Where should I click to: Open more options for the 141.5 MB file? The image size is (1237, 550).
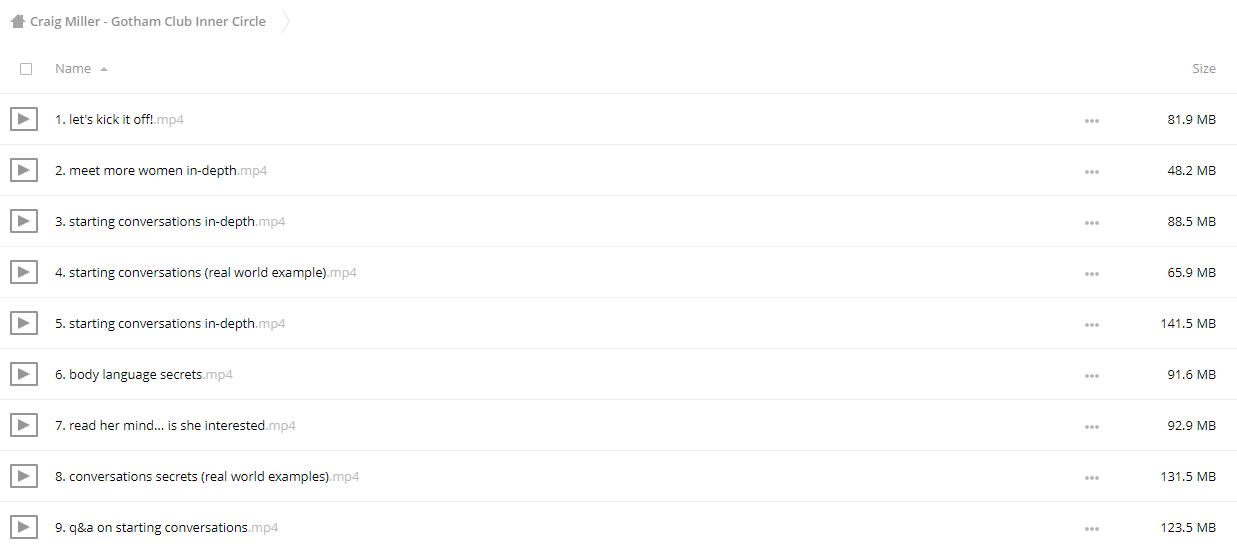(x=1091, y=324)
